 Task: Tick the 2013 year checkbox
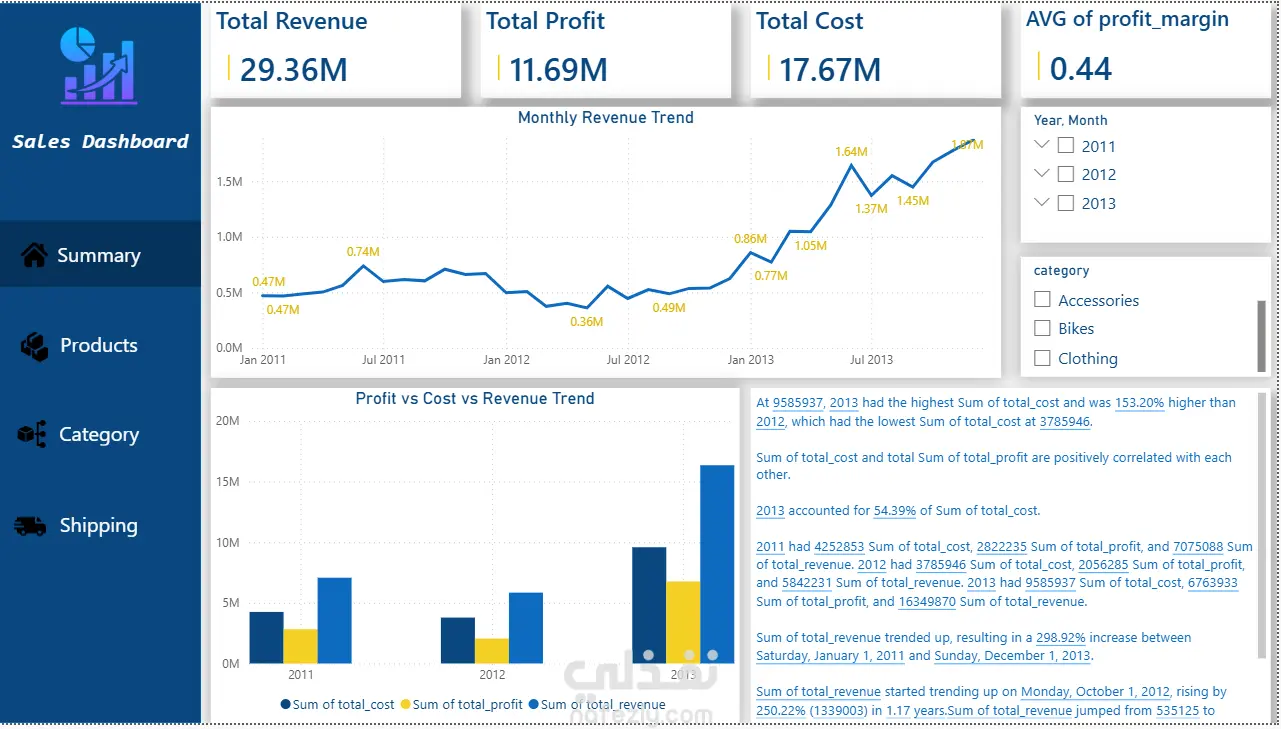(x=1066, y=203)
